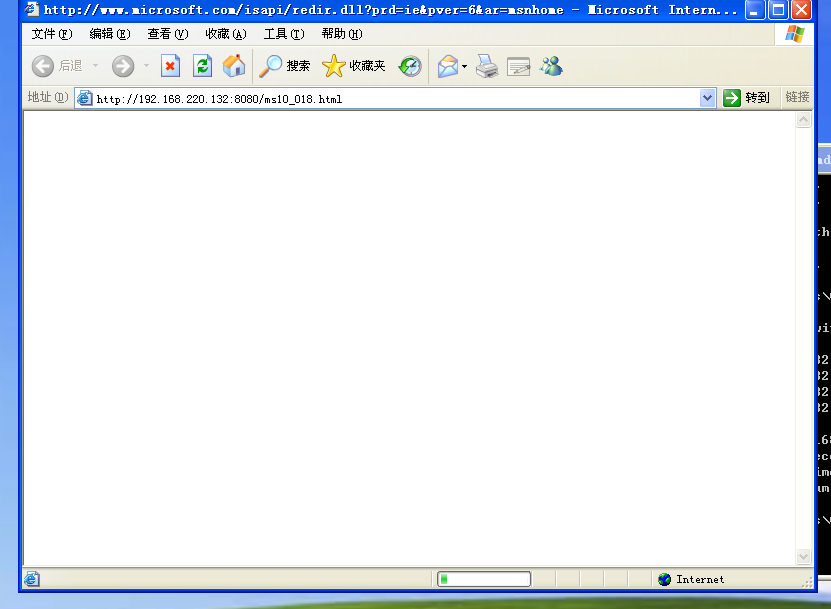Expand the Mail dropdown arrow

tap(464, 66)
